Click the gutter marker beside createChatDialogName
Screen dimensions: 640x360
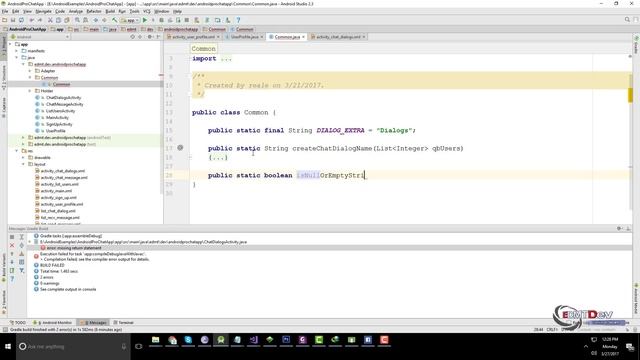pyautogui.click(x=180, y=148)
